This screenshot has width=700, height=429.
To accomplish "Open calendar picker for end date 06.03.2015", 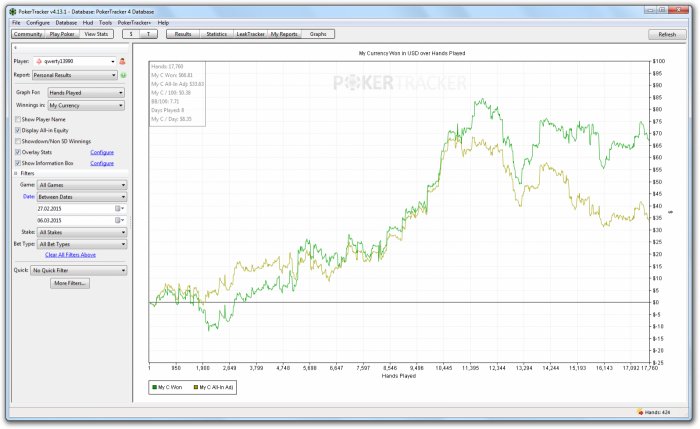I will (118, 219).
